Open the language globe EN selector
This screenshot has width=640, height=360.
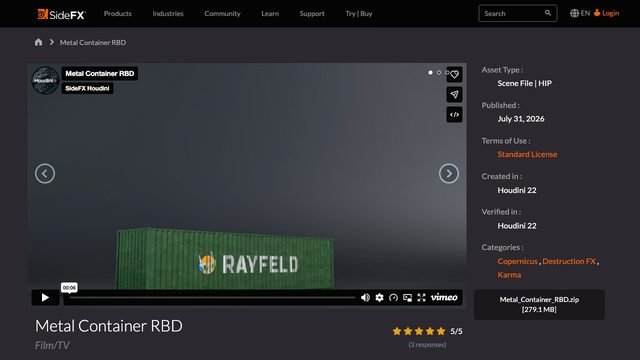580,13
